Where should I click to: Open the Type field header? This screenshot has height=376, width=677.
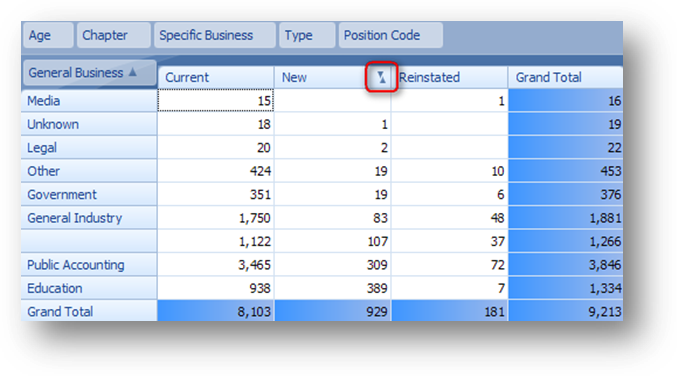point(307,35)
